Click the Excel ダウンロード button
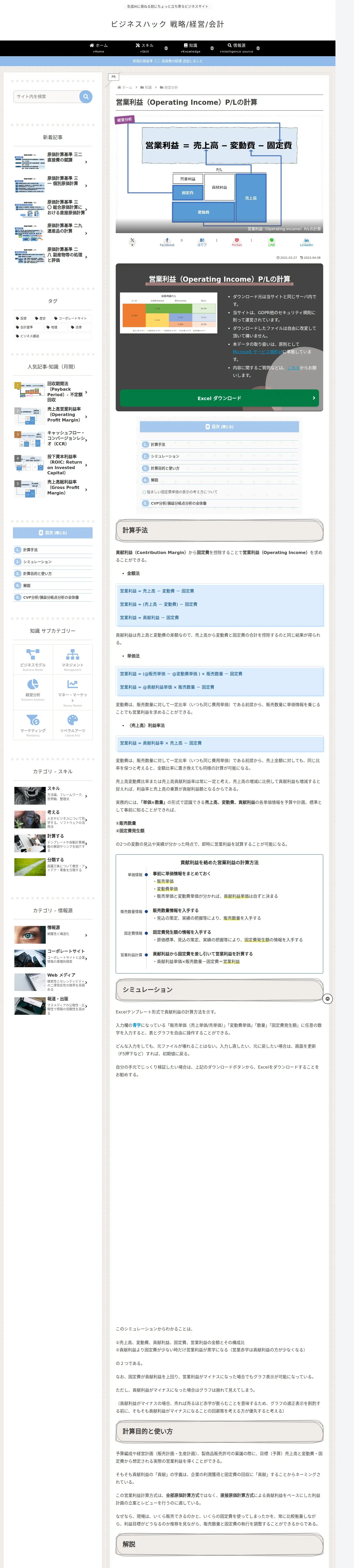The height and width of the screenshot is (1568, 354). tap(219, 398)
